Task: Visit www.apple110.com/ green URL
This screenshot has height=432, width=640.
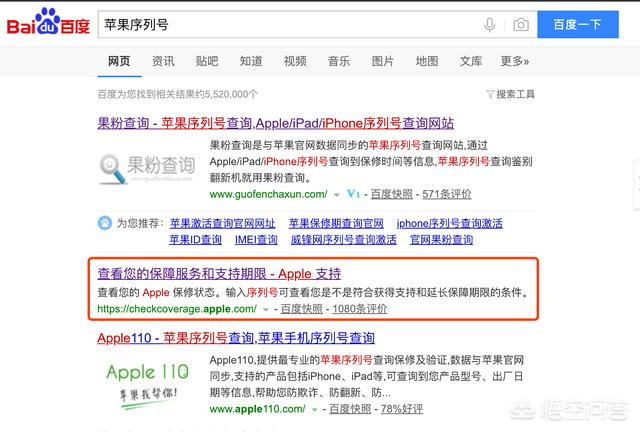Action: pyautogui.click(x=257, y=409)
